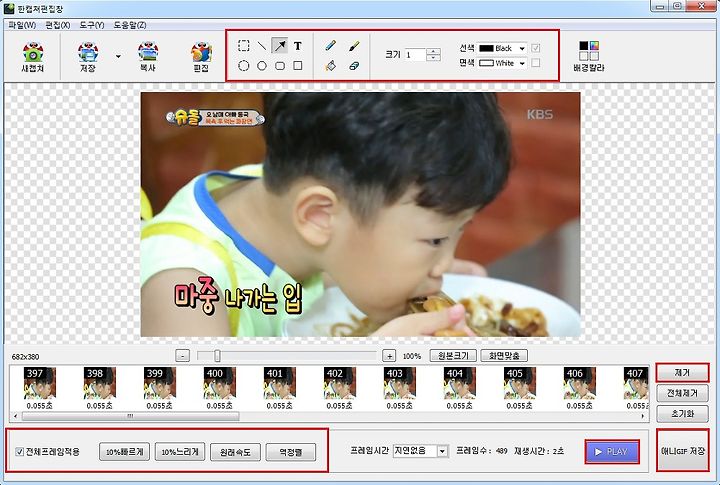Screen dimensions: 720x485
Task: Open the 도구(Y) menu
Action: 92,25
